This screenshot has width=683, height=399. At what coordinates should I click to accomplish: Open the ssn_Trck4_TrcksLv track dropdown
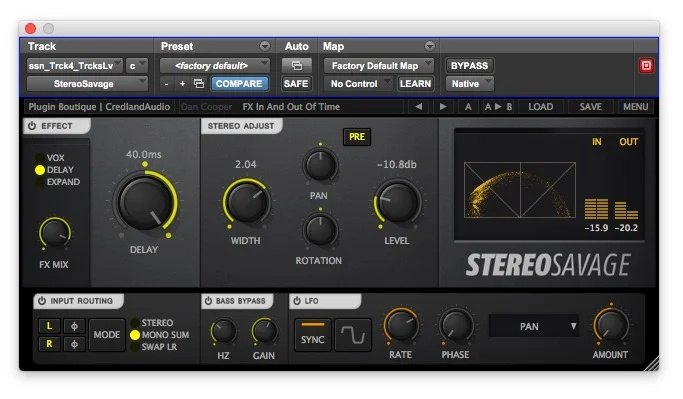pos(74,66)
